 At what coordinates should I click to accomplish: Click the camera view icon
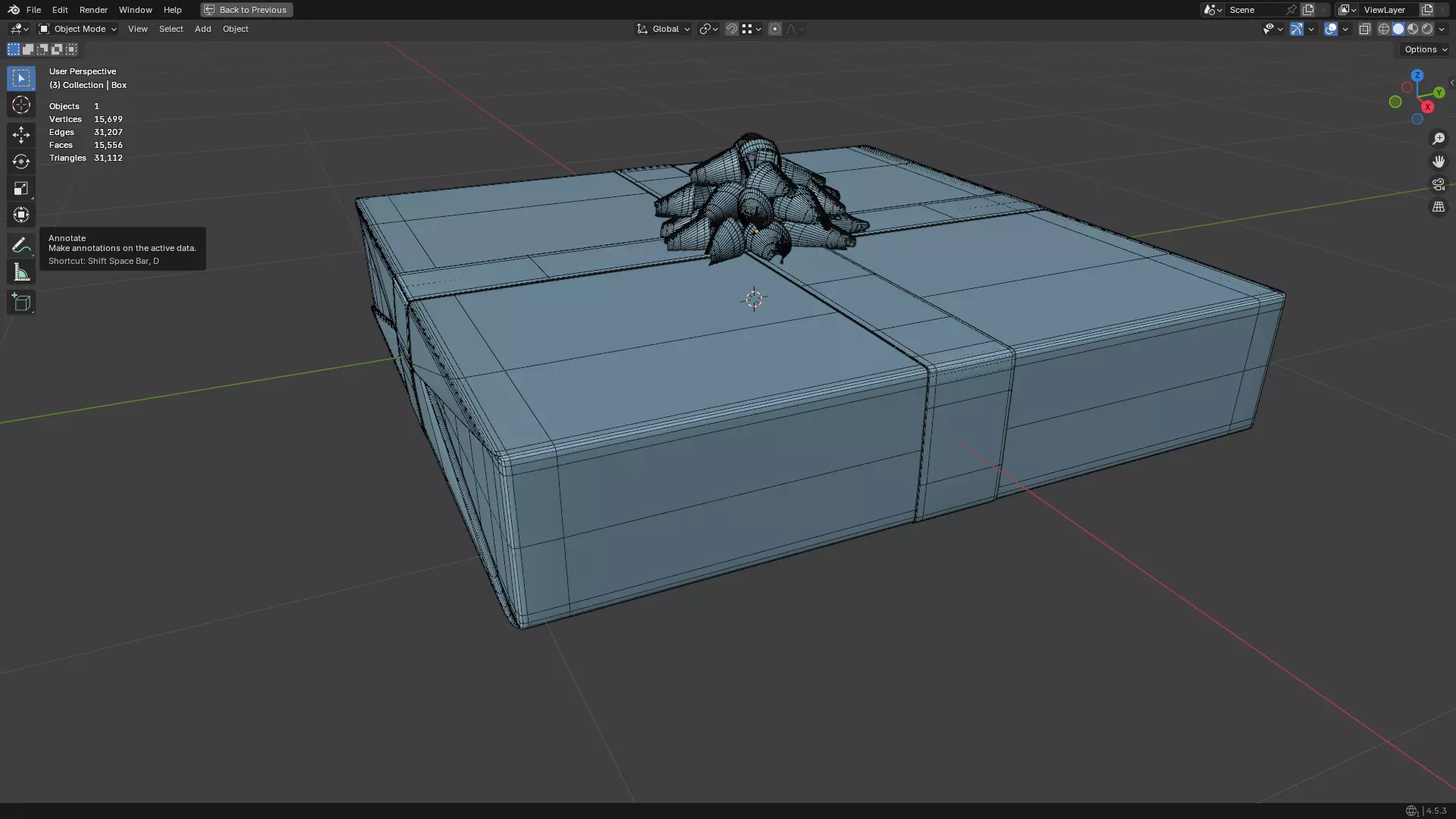click(1439, 184)
